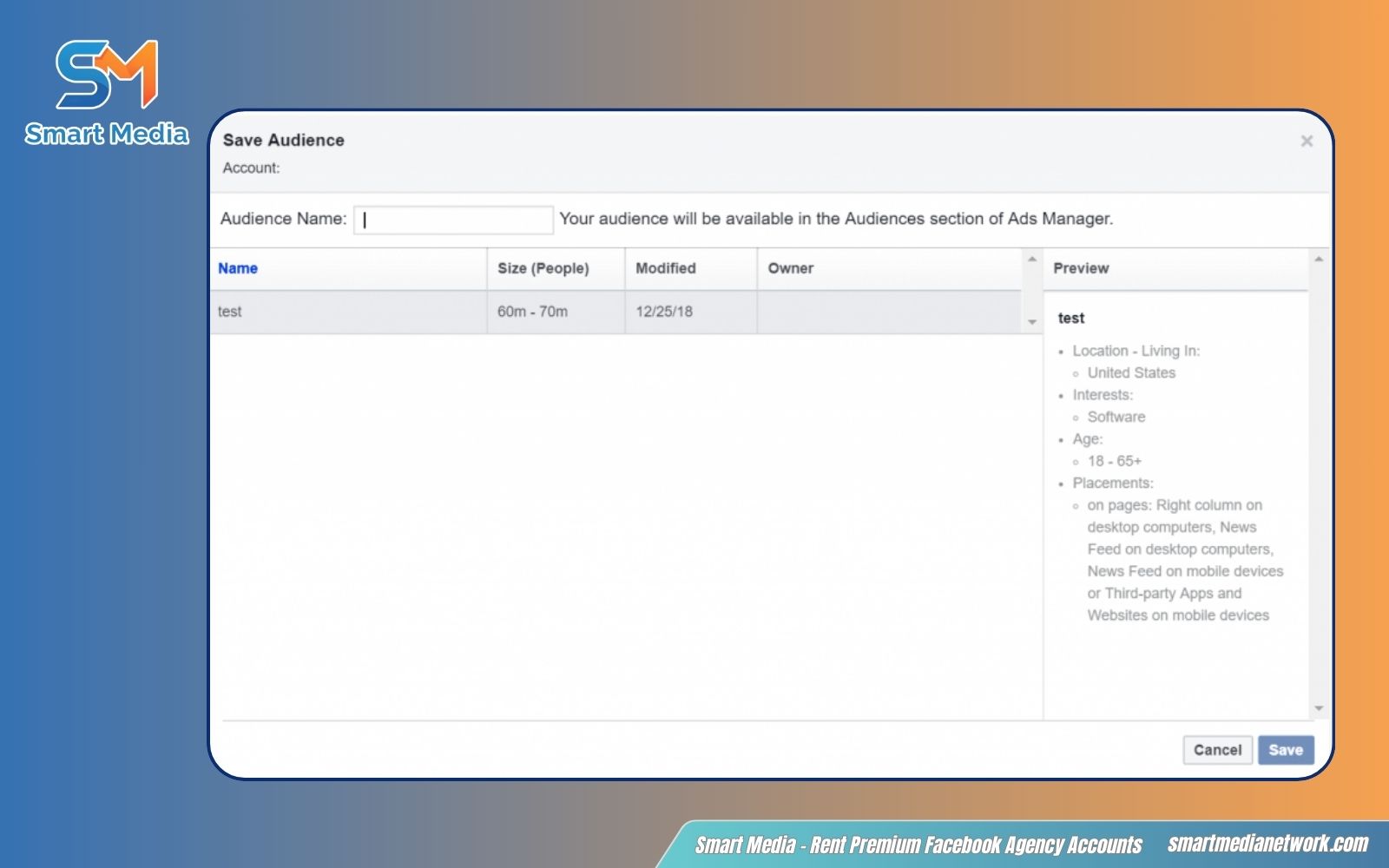
Task: Click the bold test title in Preview
Action: (1070, 319)
